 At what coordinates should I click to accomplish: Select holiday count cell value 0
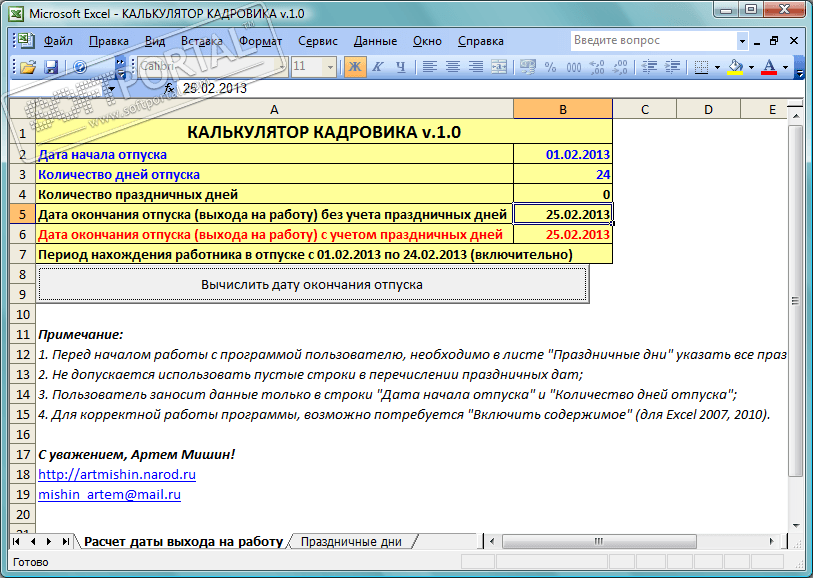pos(563,194)
